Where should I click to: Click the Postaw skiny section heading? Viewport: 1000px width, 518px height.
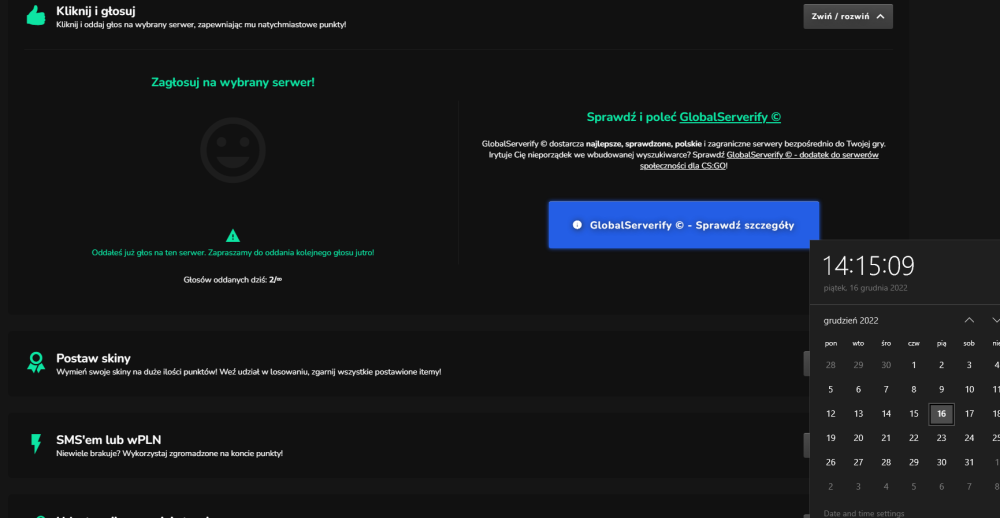point(93,359)
